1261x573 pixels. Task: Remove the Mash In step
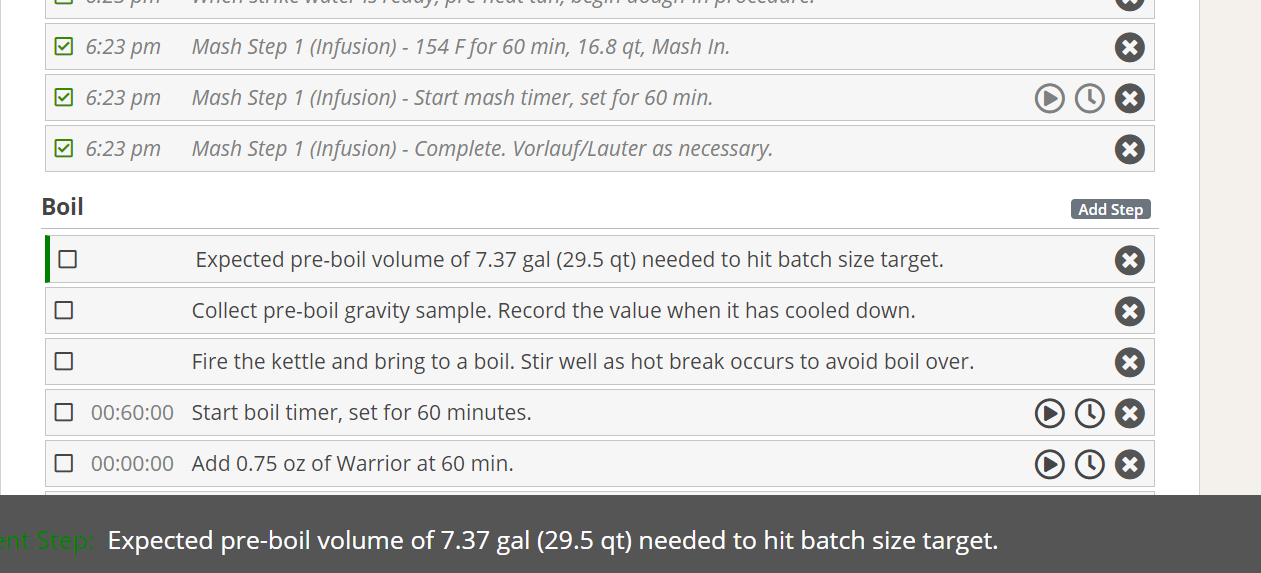click(x=1129, y=47)
